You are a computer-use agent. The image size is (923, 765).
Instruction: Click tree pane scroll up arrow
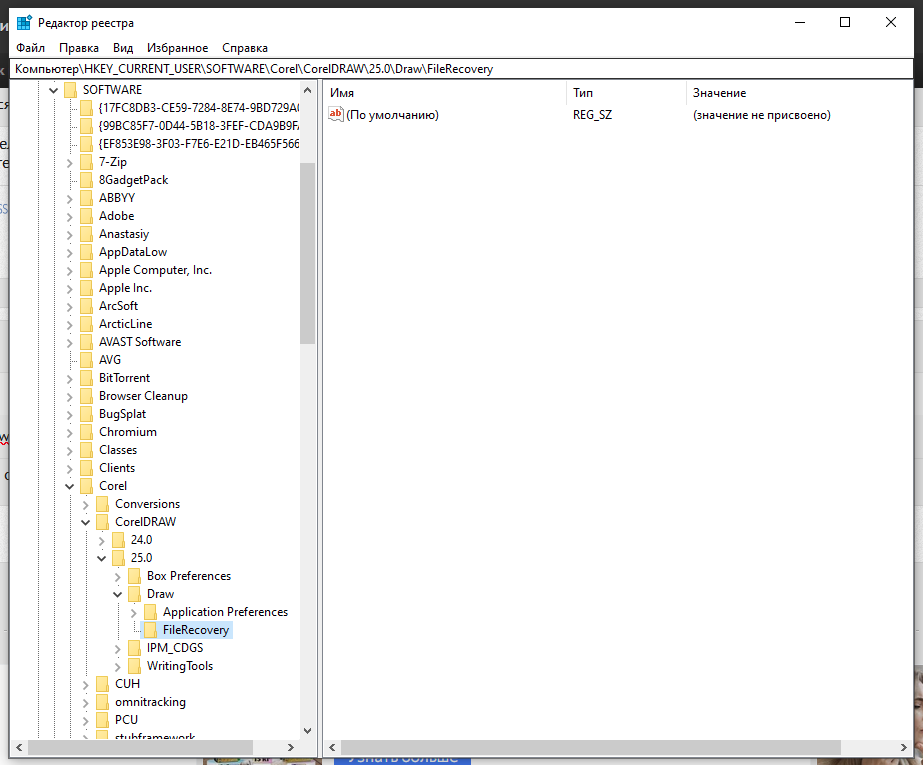[x=307, y=90]
